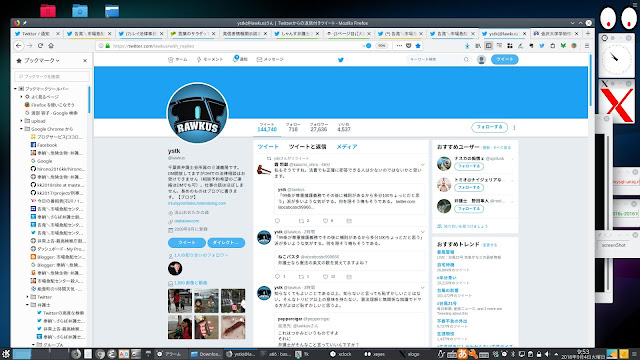
Task: Click the Twitter bird logo on page header
Action: 341,60
